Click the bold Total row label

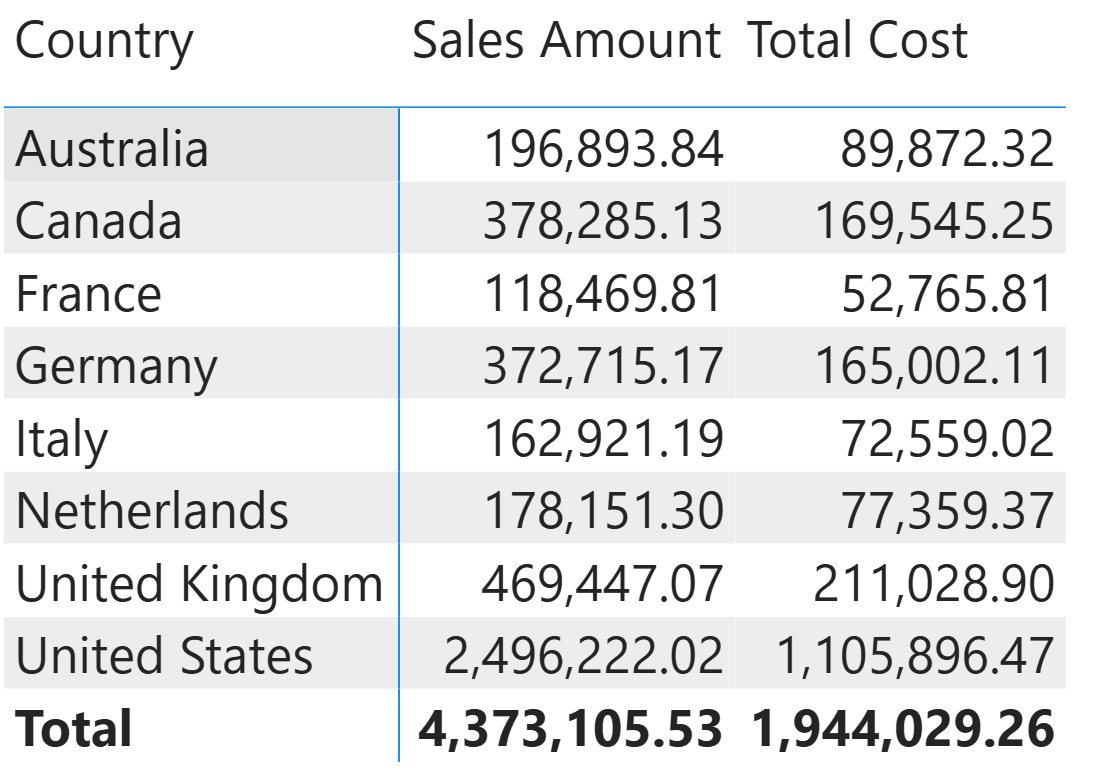74,728
